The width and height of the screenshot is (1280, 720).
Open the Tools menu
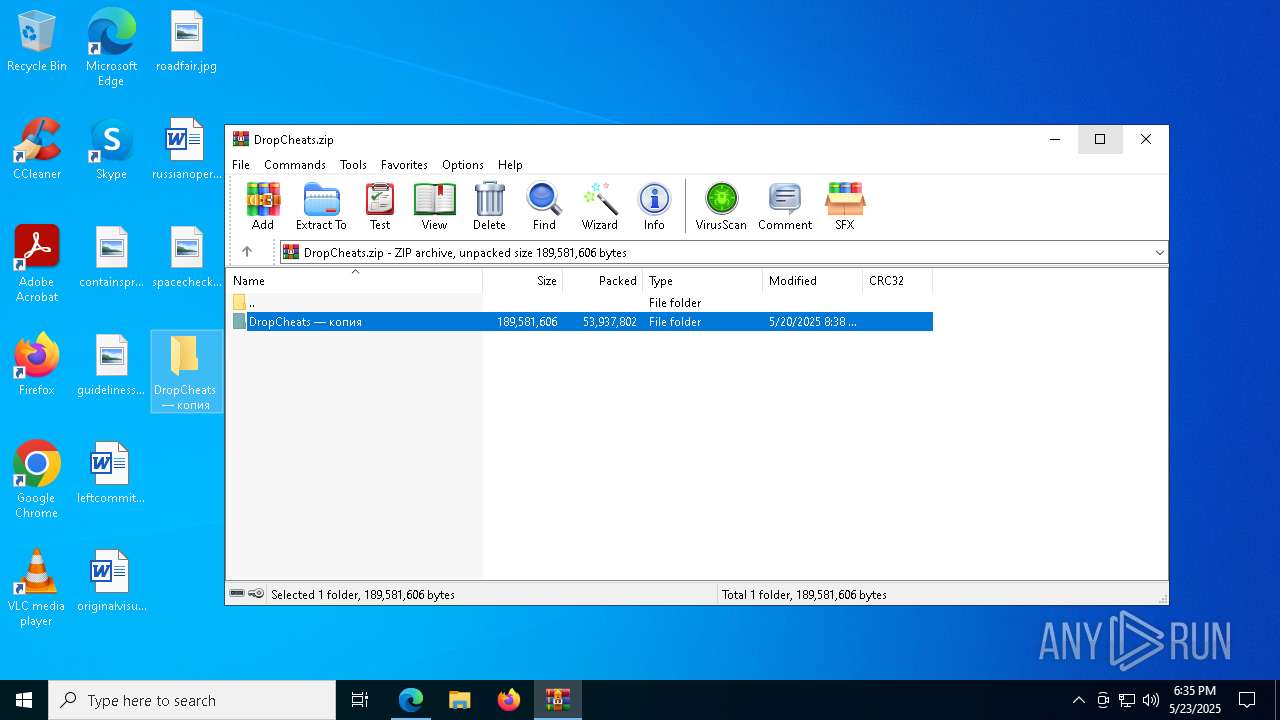coord(353,165)
